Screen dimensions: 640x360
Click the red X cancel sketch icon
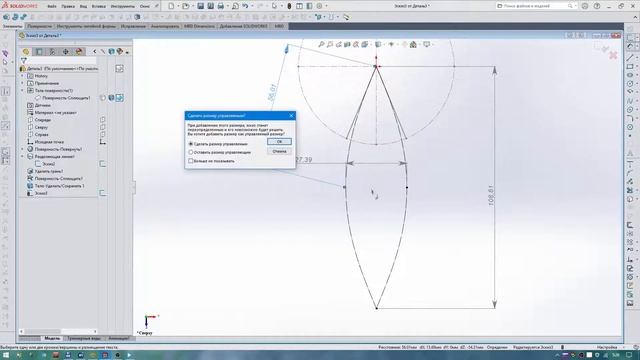coord(613,55)
